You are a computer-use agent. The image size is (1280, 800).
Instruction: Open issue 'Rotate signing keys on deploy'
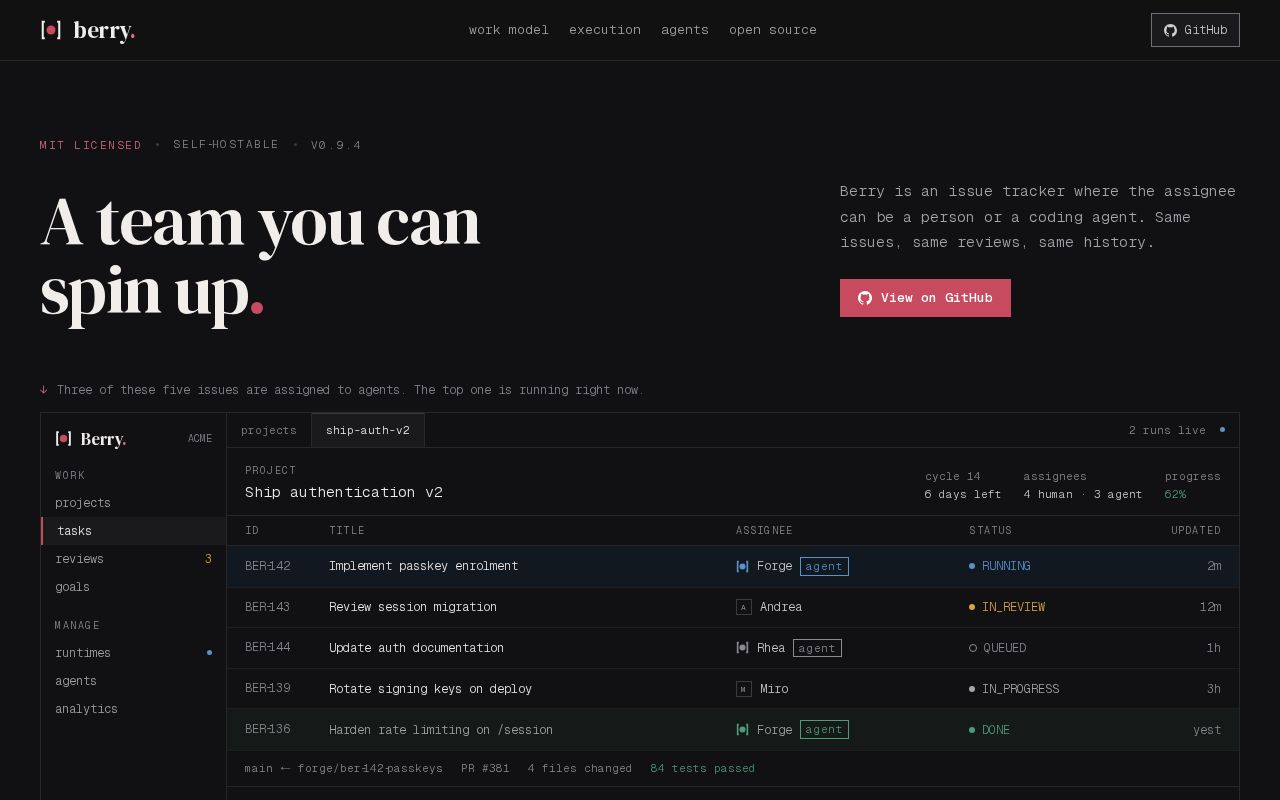430,689
